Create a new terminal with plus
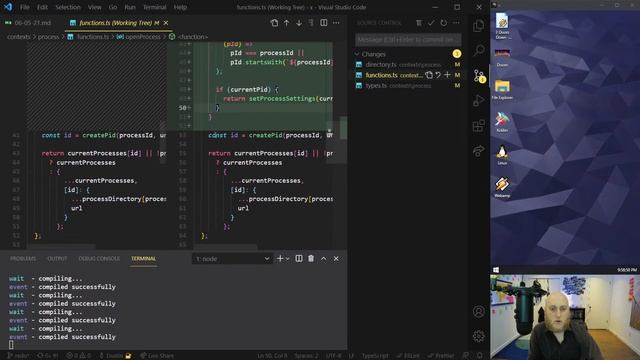This screenshot has height=360, width=640. coord(280,258)
